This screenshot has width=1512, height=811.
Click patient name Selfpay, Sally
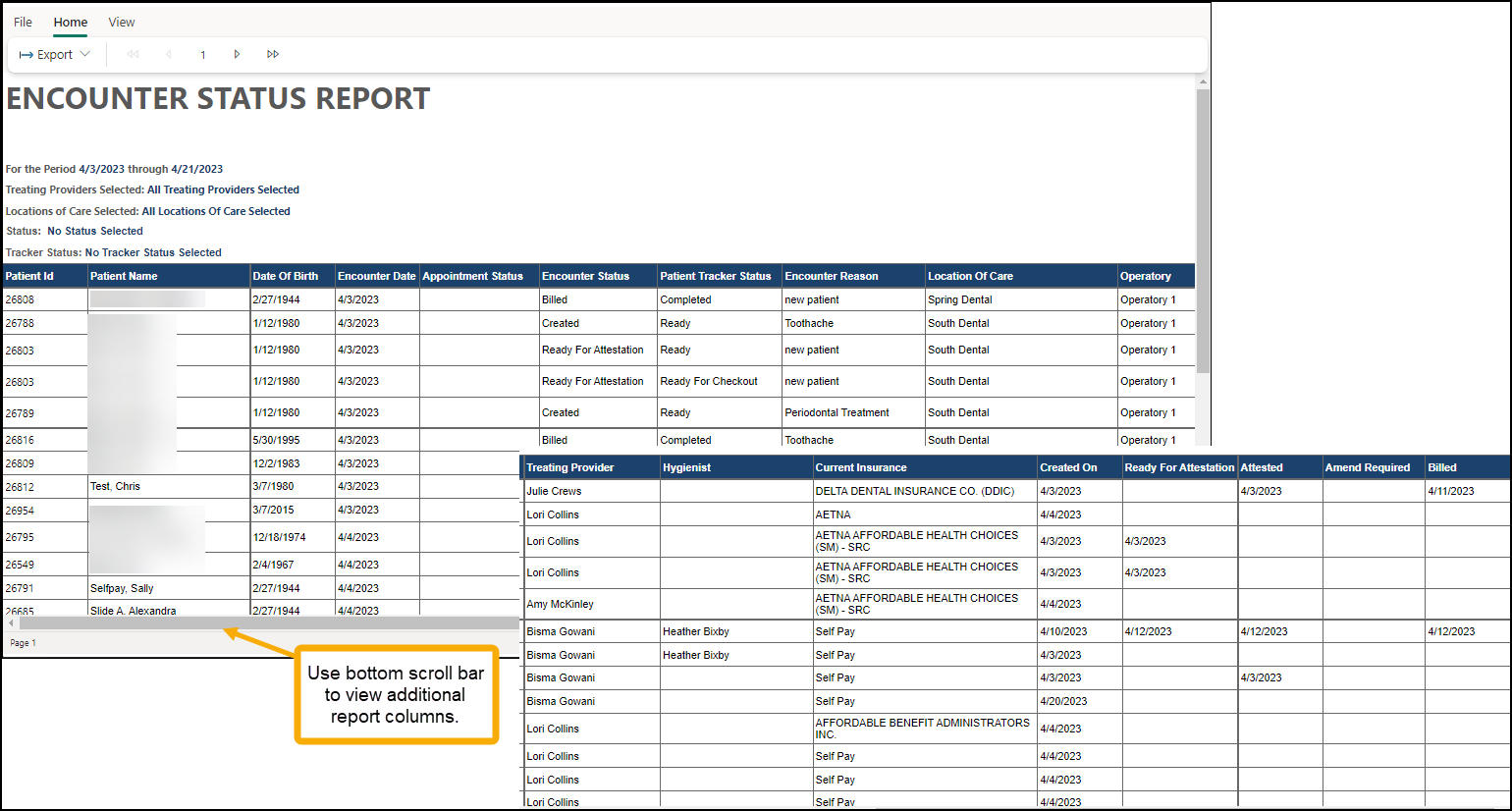coord(122,588)
